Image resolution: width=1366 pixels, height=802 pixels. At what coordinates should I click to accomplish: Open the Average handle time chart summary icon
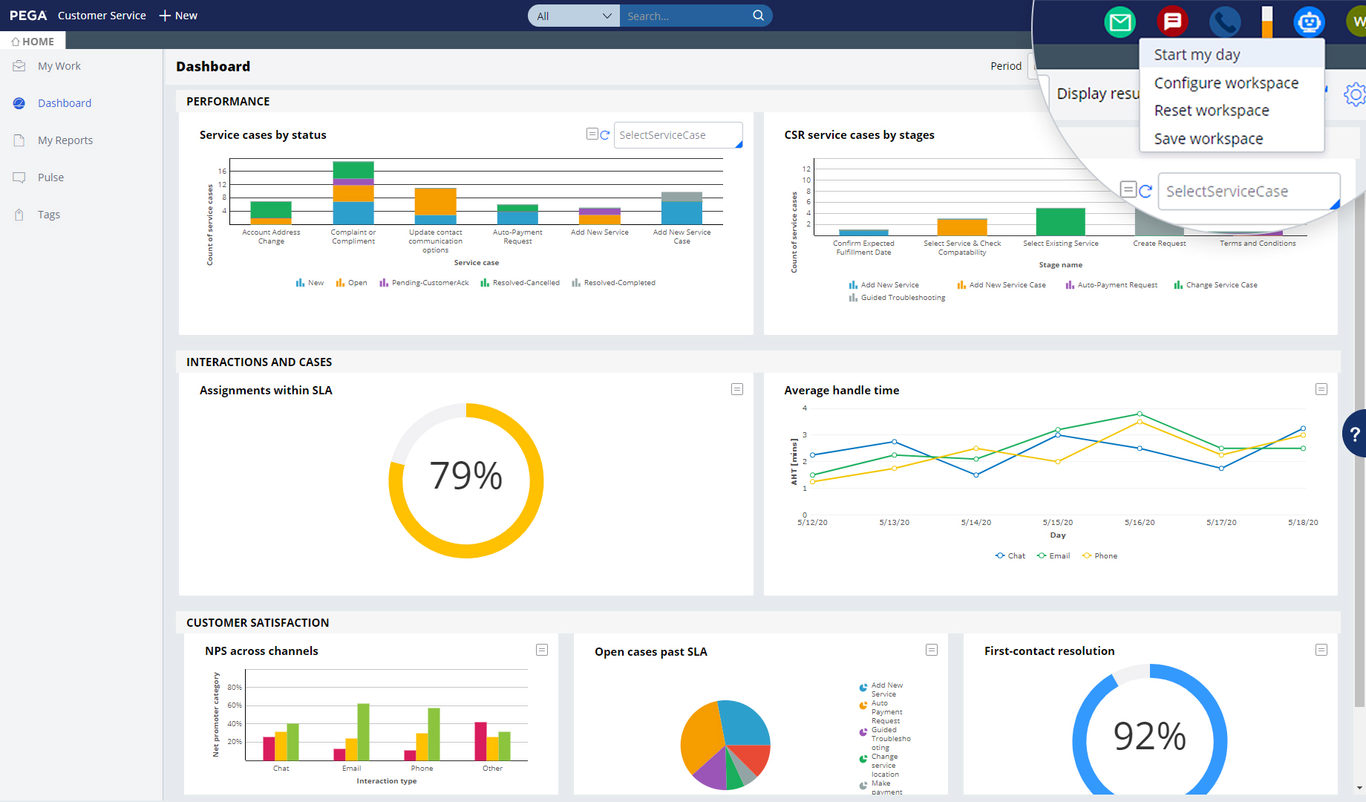coord(1321,389)
